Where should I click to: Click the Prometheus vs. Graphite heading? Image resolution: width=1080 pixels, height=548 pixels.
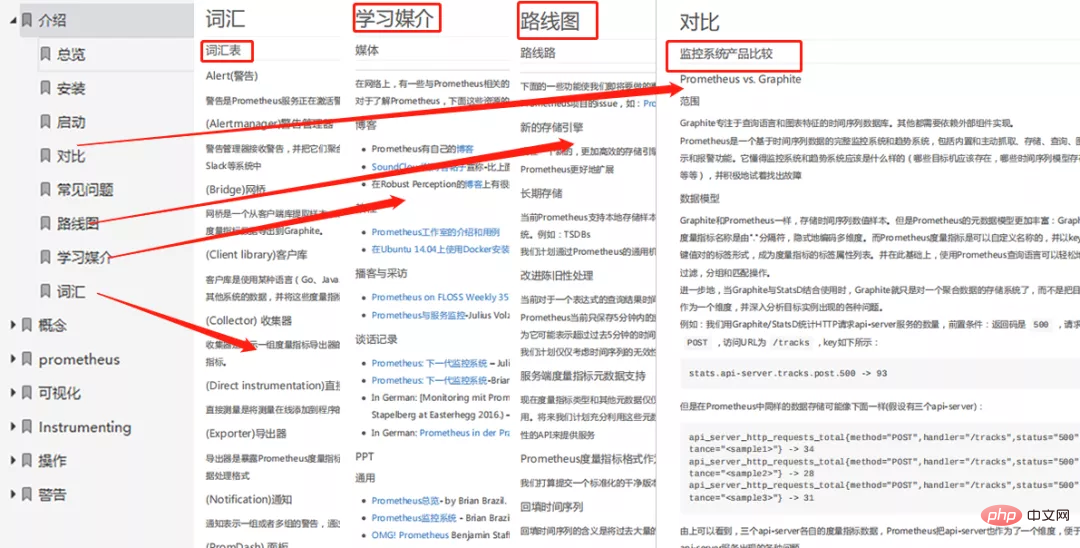tap(740, 79)
